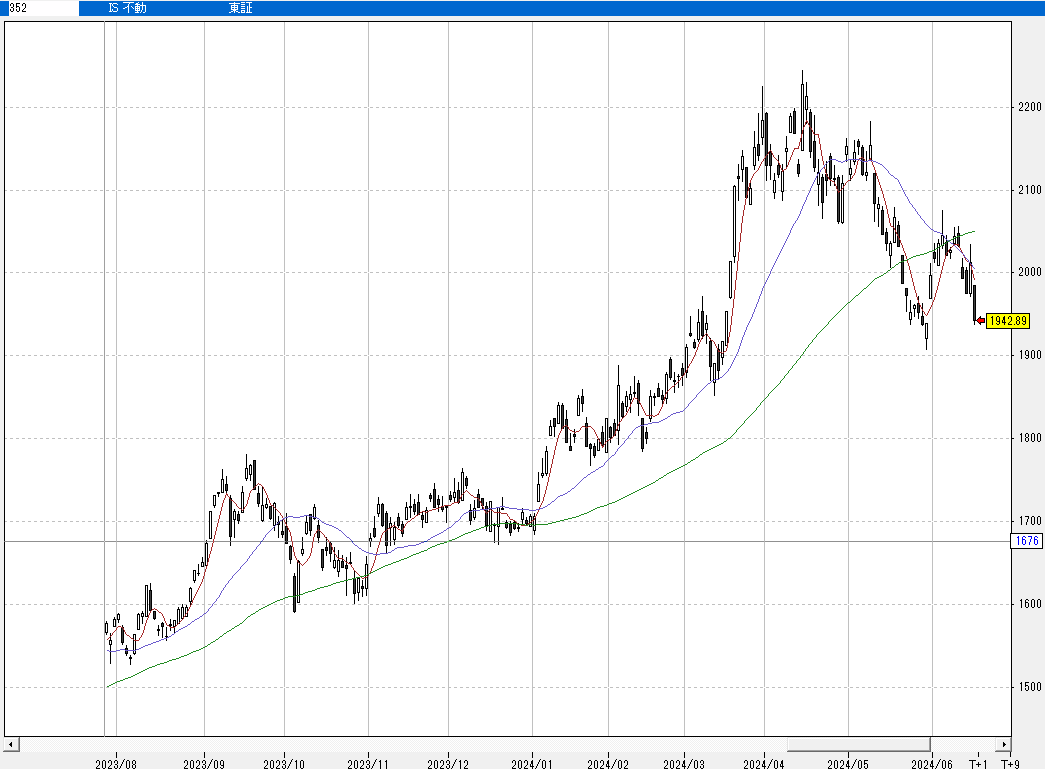This screenshot has height=769, width=1045.
Task: Click the 2024/06 date label
Action: (x=932, y=764)
